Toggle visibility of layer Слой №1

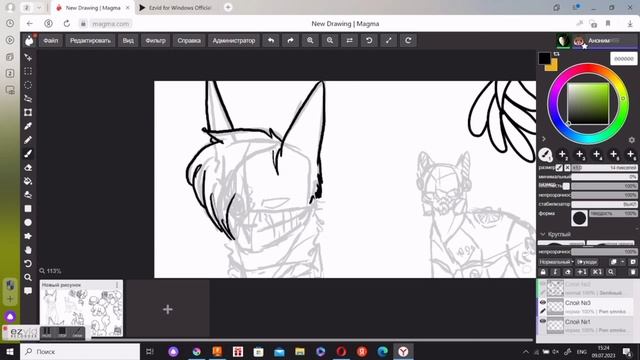tap(542, 321)
